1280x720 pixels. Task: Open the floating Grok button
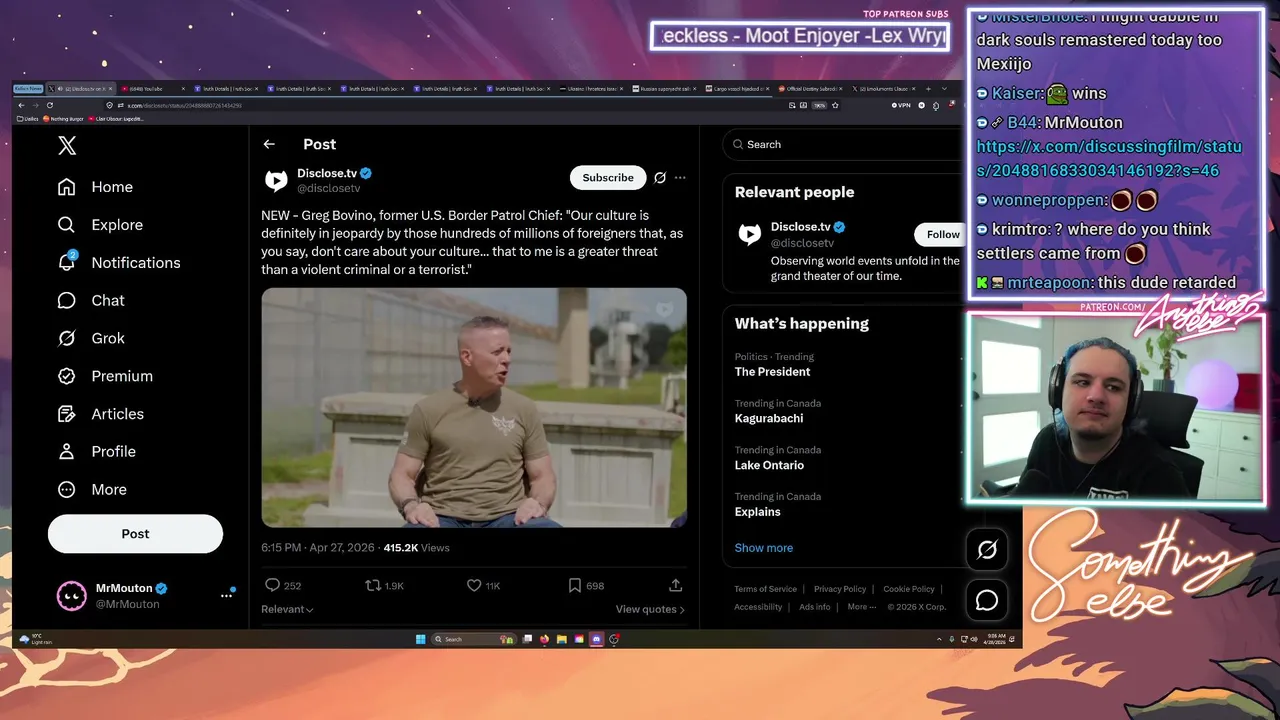click(x=987, y=550)
